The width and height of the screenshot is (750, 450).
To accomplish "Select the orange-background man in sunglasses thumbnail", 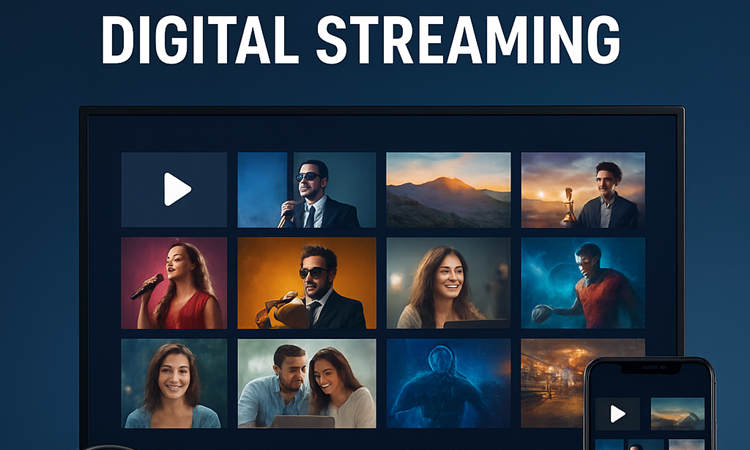I will (306, 283).
